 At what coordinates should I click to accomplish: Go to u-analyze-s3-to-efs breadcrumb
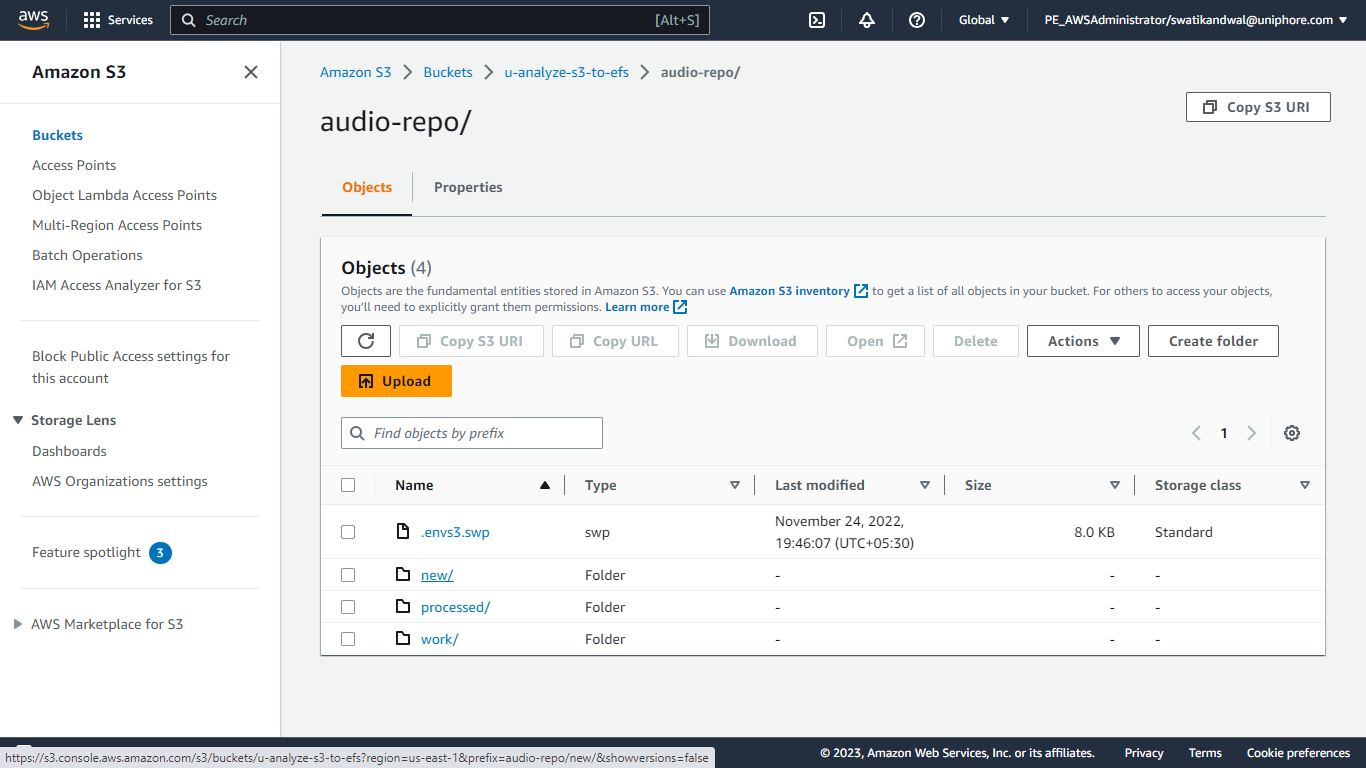coord(566,72)
